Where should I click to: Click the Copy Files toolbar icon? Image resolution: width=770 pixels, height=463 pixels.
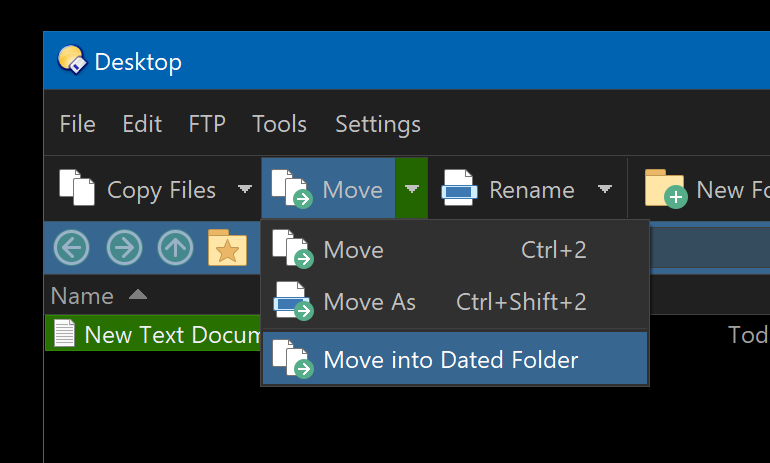77,188
